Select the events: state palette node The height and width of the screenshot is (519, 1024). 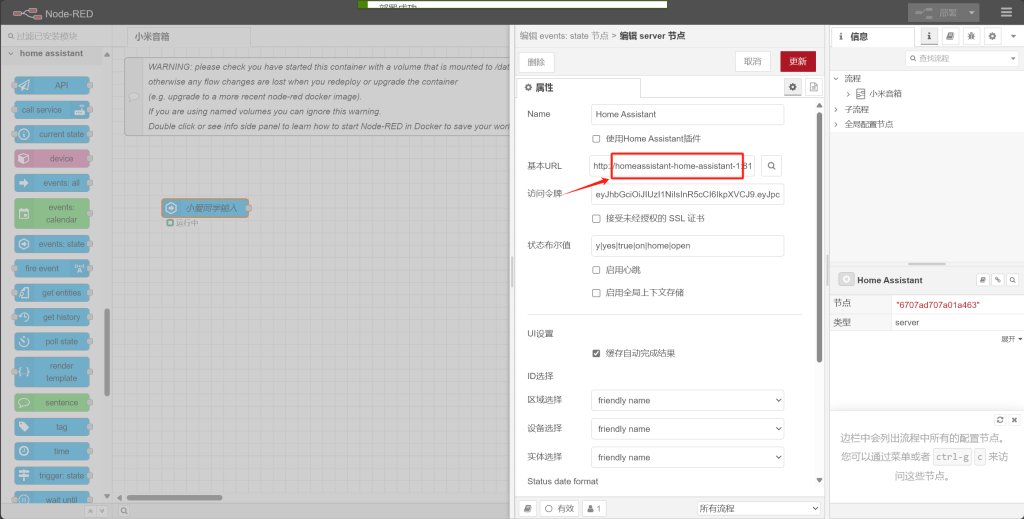pos(52,244)
